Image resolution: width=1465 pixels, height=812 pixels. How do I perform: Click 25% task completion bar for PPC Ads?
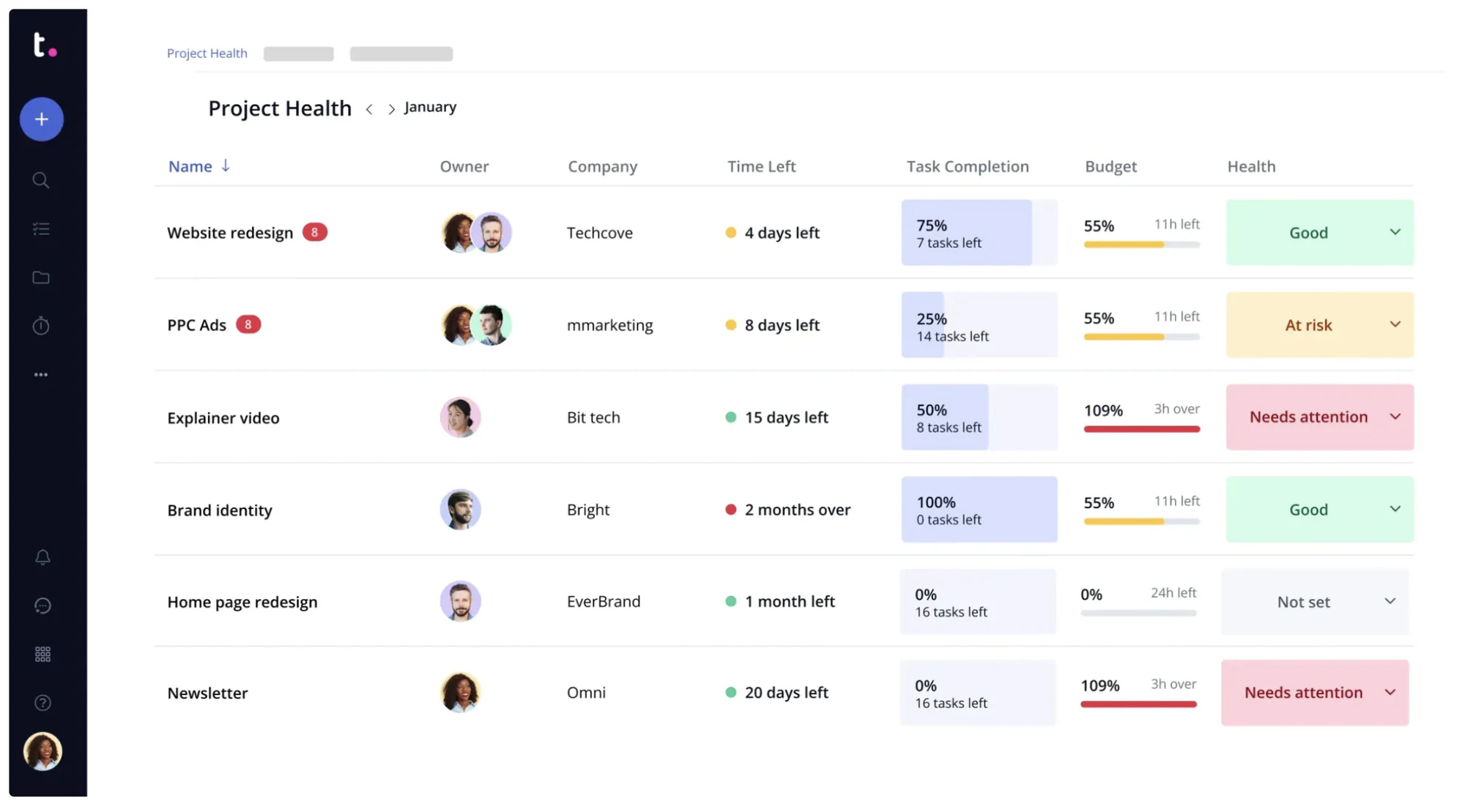[x=979, y=324]
